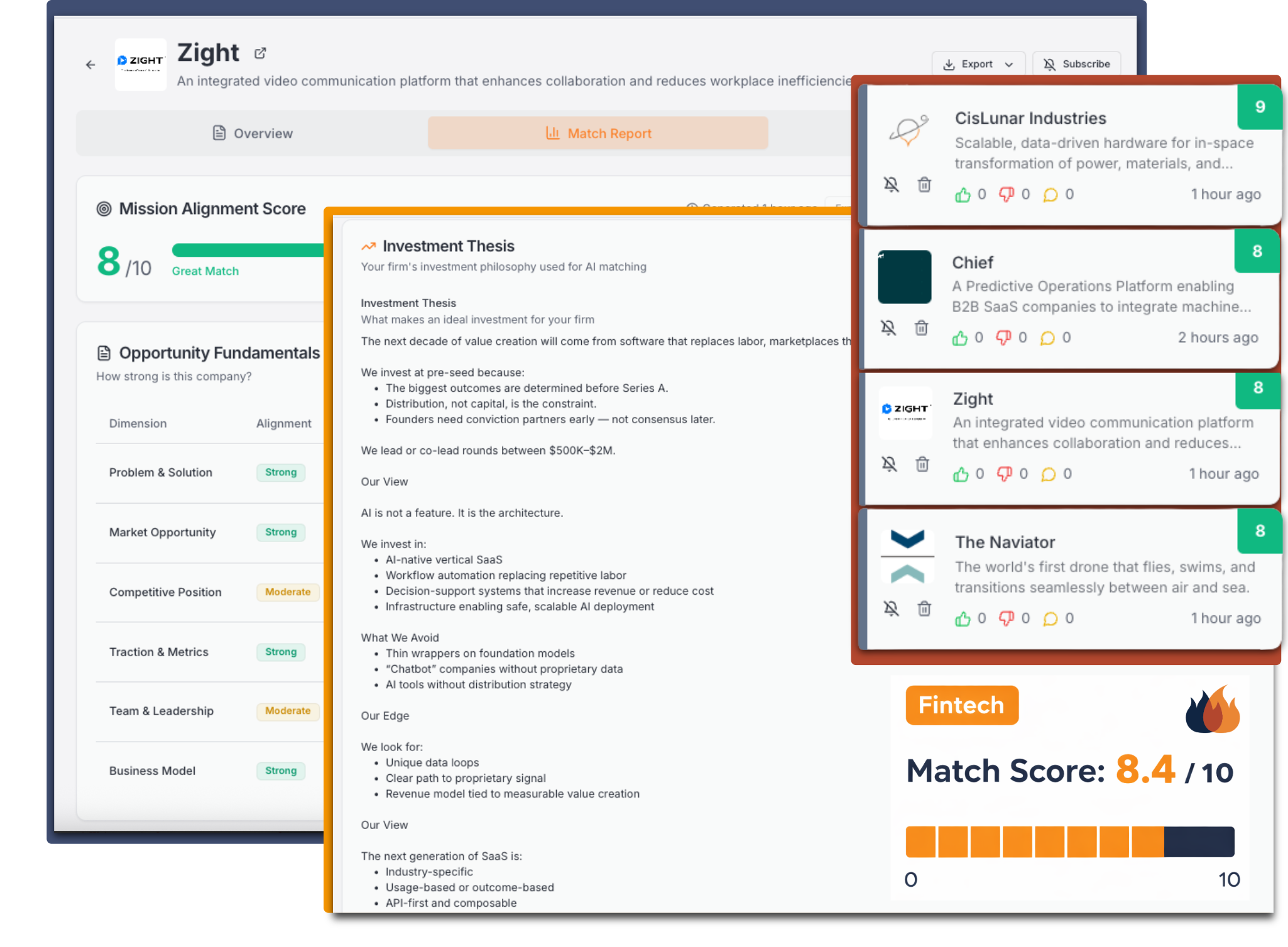Thumbs down CisLunar Industries card
Image resolution: width=1288 pixels, height=947 pixels.
pos(1007,195)
